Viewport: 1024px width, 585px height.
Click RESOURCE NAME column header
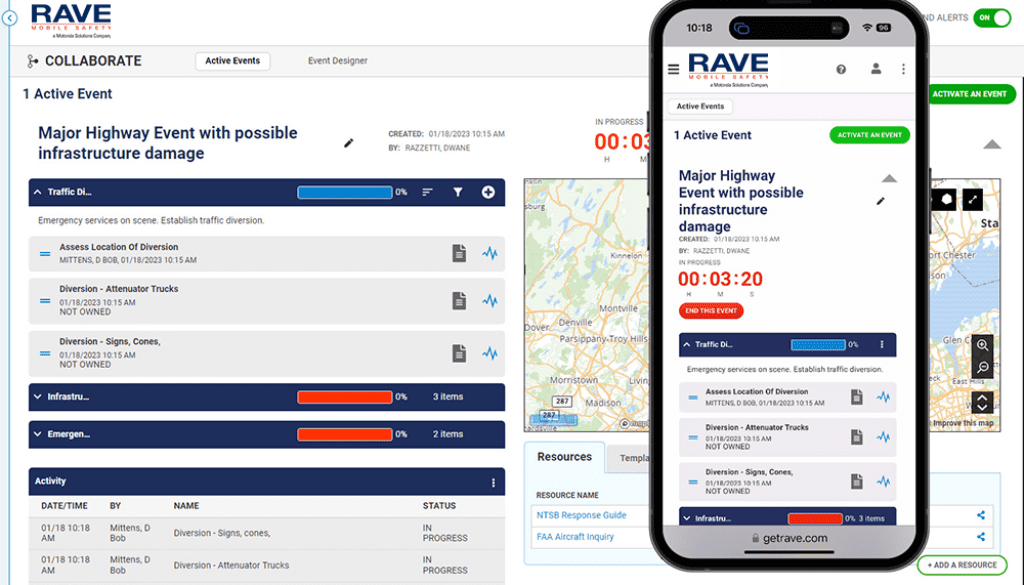[x=567, y=495]
